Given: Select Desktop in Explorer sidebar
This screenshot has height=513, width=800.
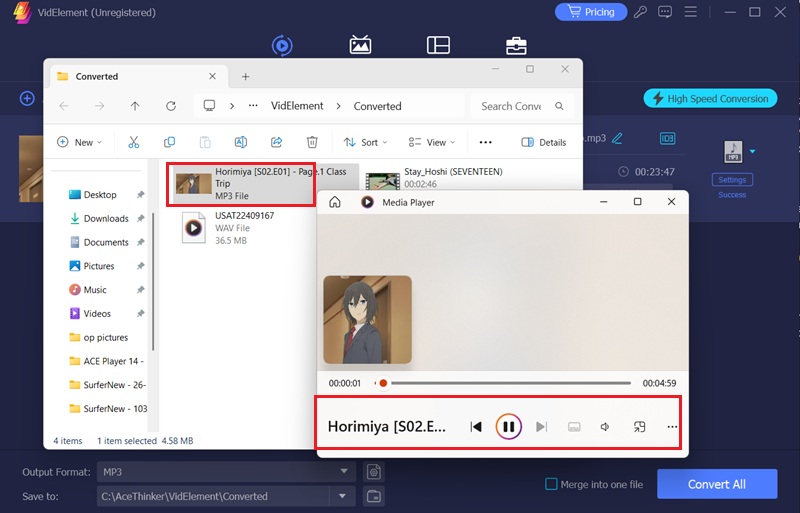Looking at the screenshot, I should [x=100, y=194].
